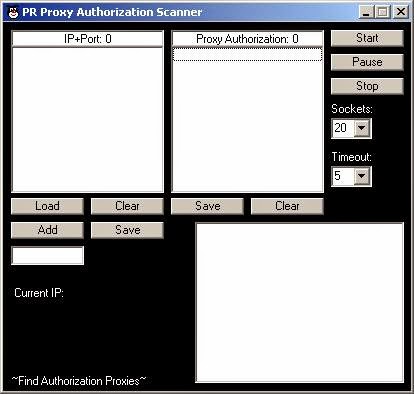Image resolution: width=414 pixels, height=394 pixels.
Task: Open the Sockets dropdown arrow
Action: tap(362, 128)
